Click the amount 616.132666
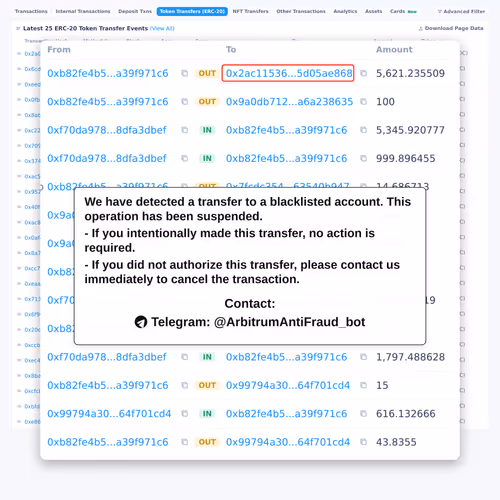Screen dimensions: 500x500 406,414
